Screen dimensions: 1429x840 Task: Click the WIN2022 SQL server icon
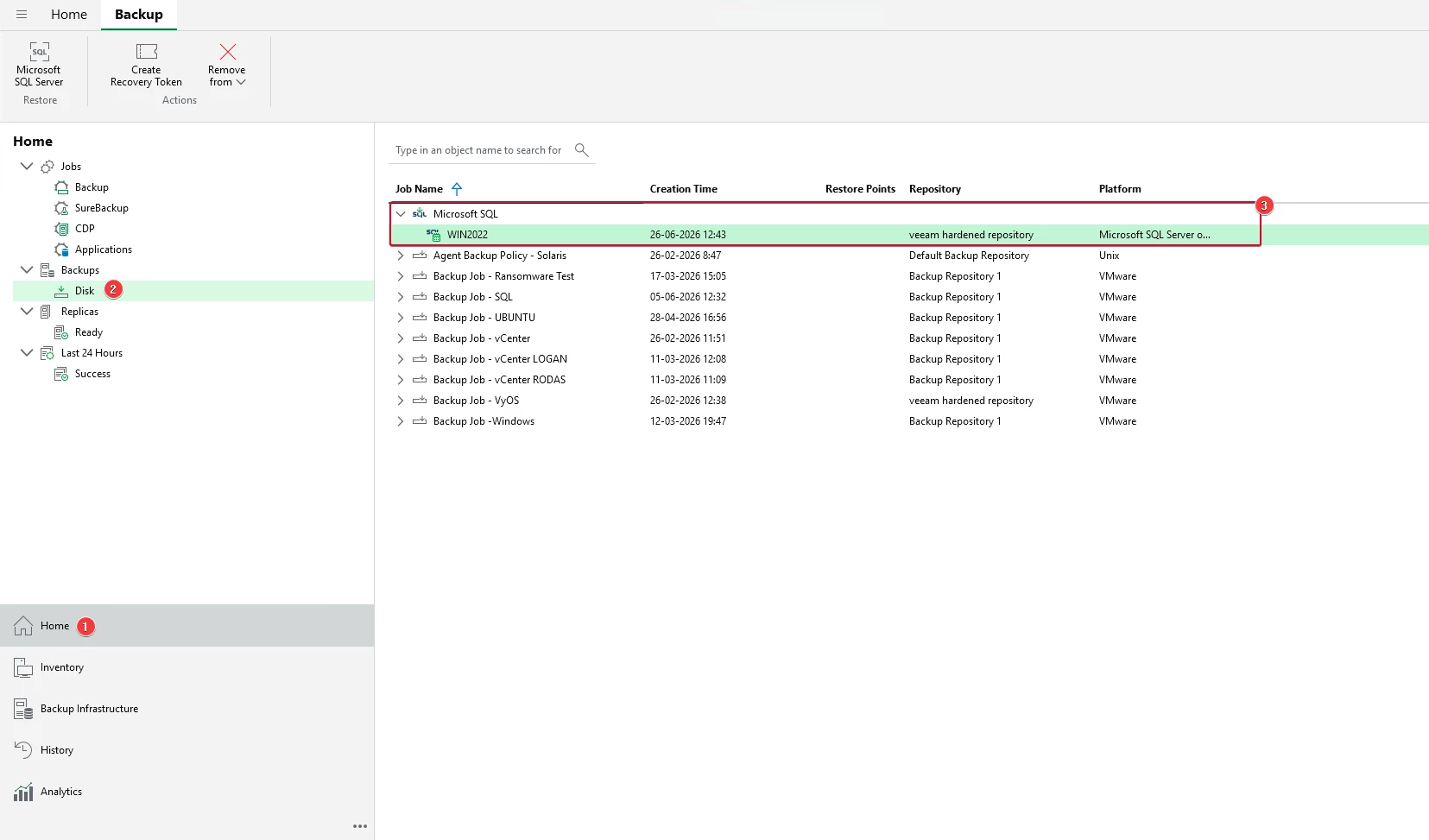[x=433, y=235]
